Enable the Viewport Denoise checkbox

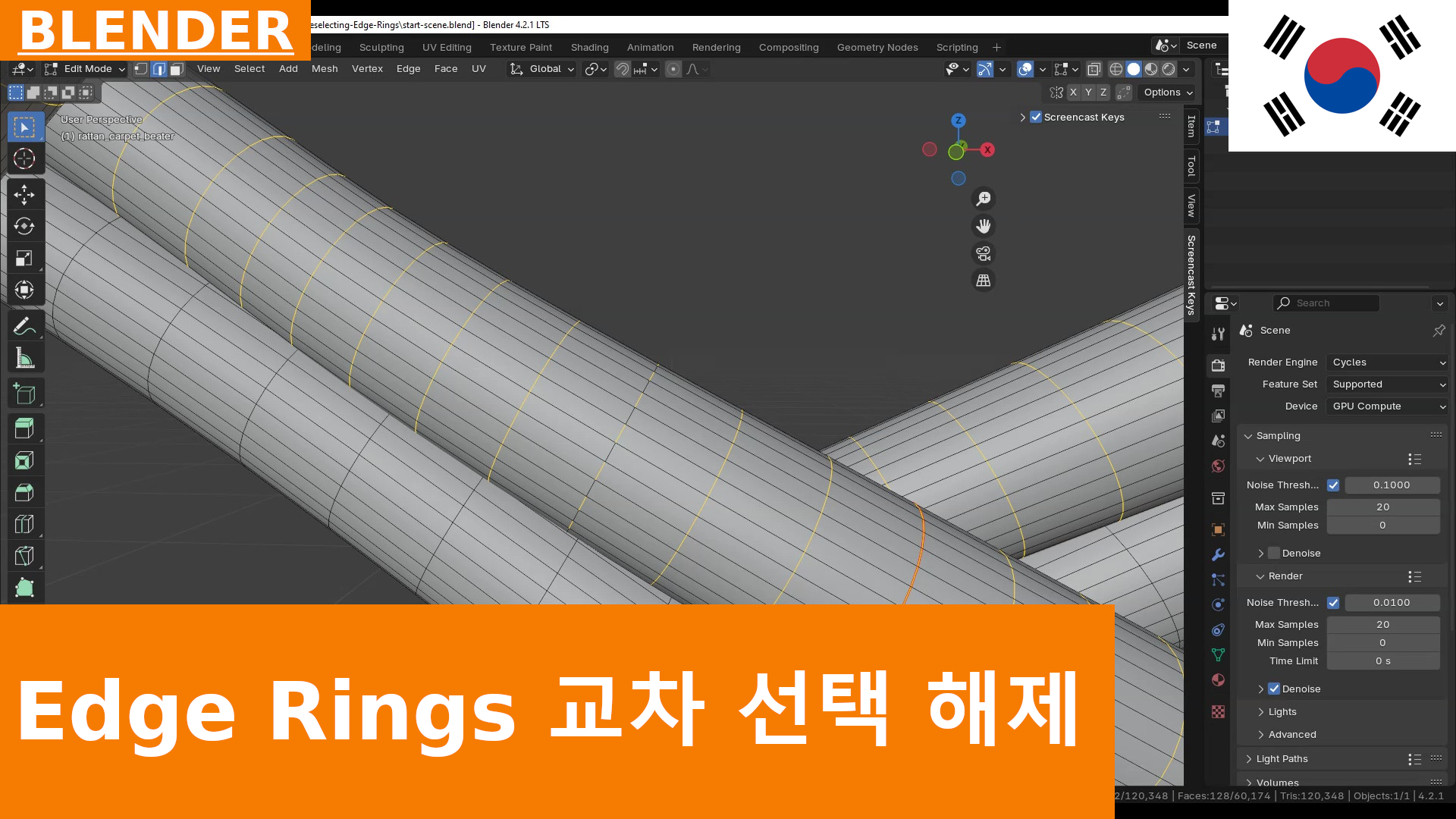tap(1274, 554)
